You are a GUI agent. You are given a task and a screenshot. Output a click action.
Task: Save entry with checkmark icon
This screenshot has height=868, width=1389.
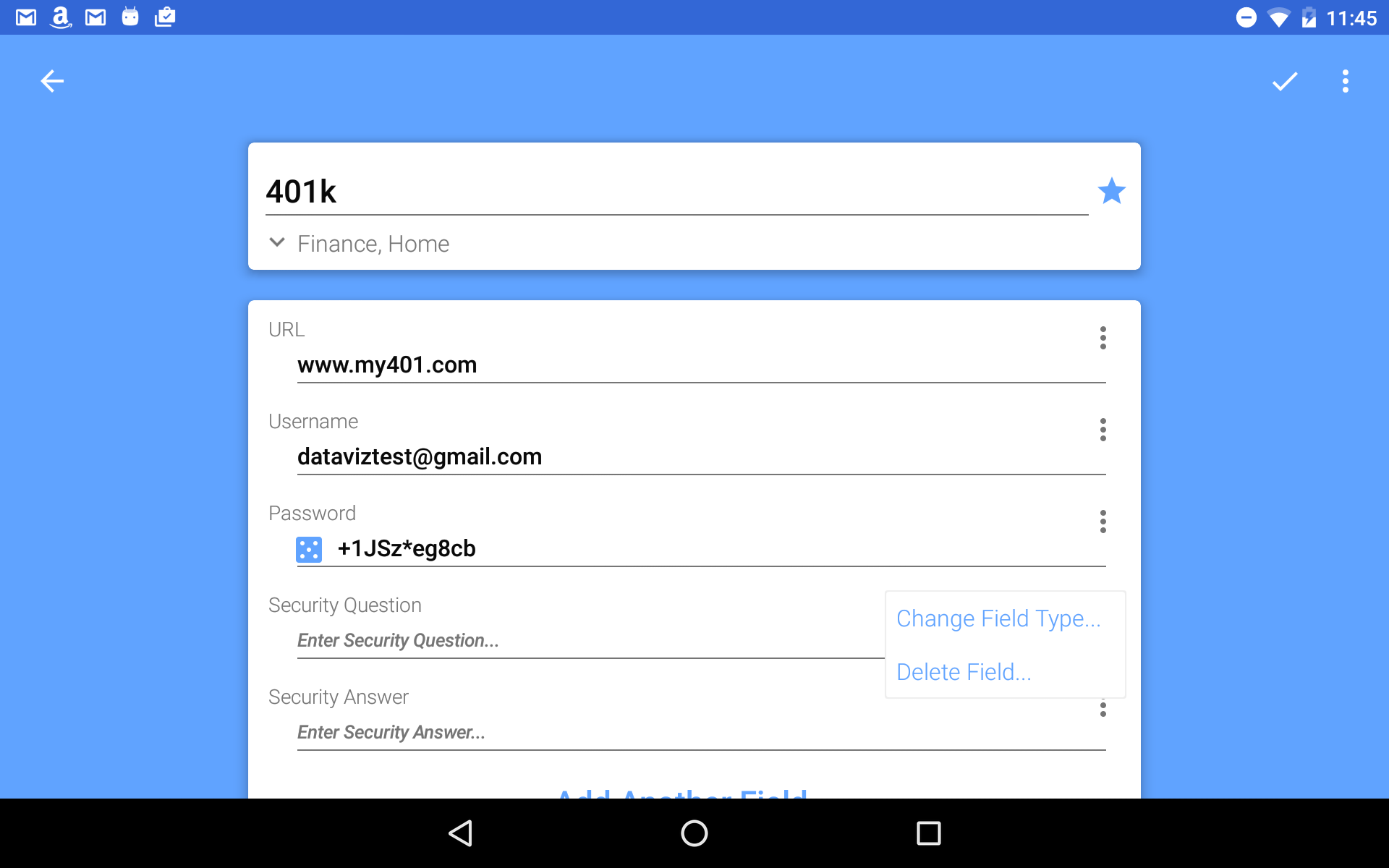(1285, 81)
